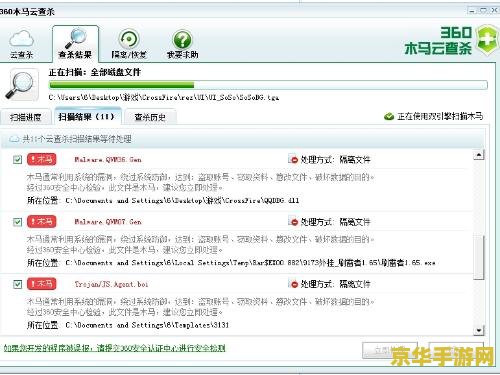The width and height of the screenshot is (500, 375).
Task: Click 处理方式: 隔离文件 for Malware.QVM07.Gen
Action: (x=335, y=222)
